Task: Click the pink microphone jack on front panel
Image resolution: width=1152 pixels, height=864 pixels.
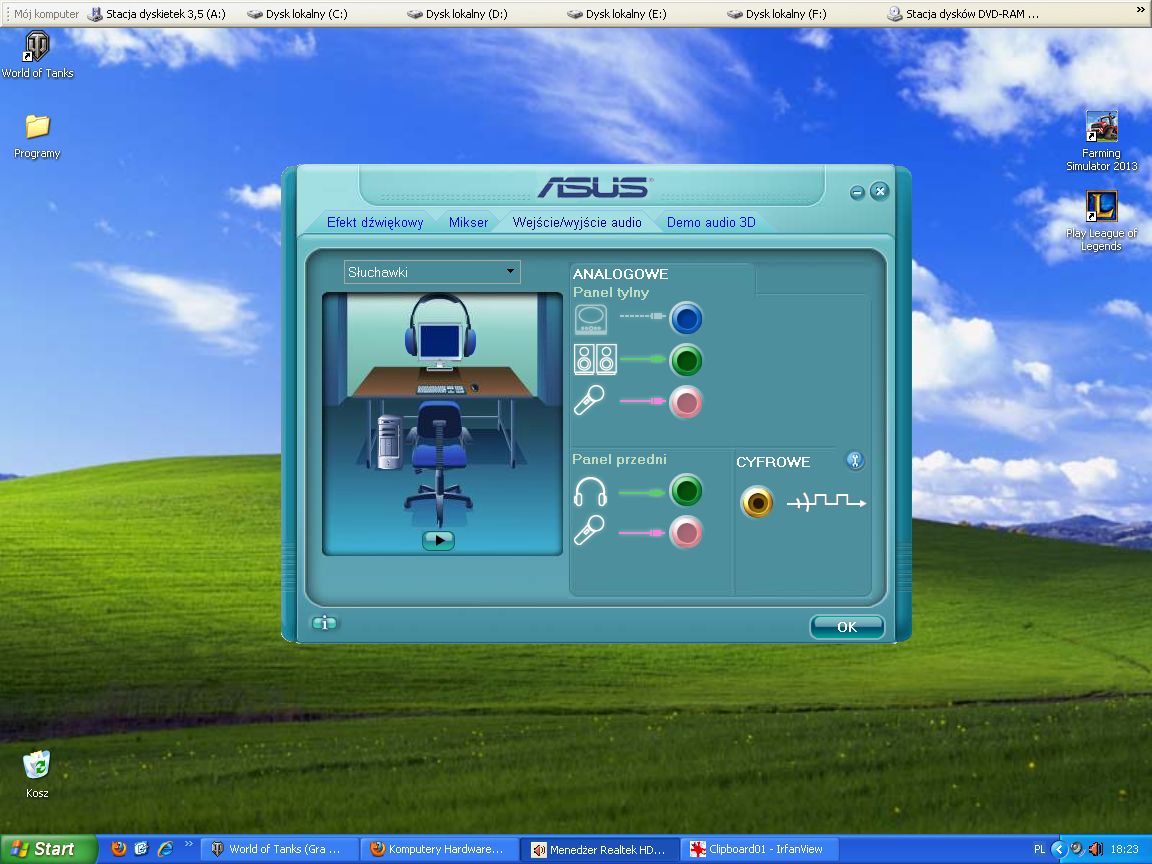Action: [x=686, y=533]
